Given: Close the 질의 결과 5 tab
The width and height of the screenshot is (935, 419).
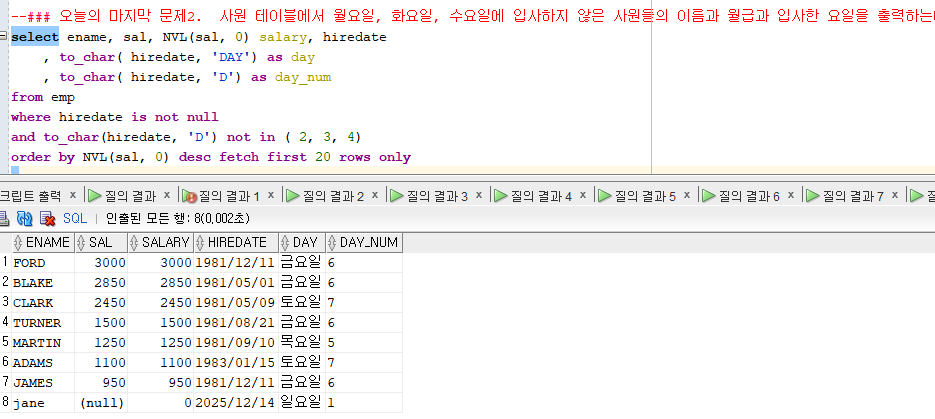Looking at the screenshot, I should (x=687, y=194).
